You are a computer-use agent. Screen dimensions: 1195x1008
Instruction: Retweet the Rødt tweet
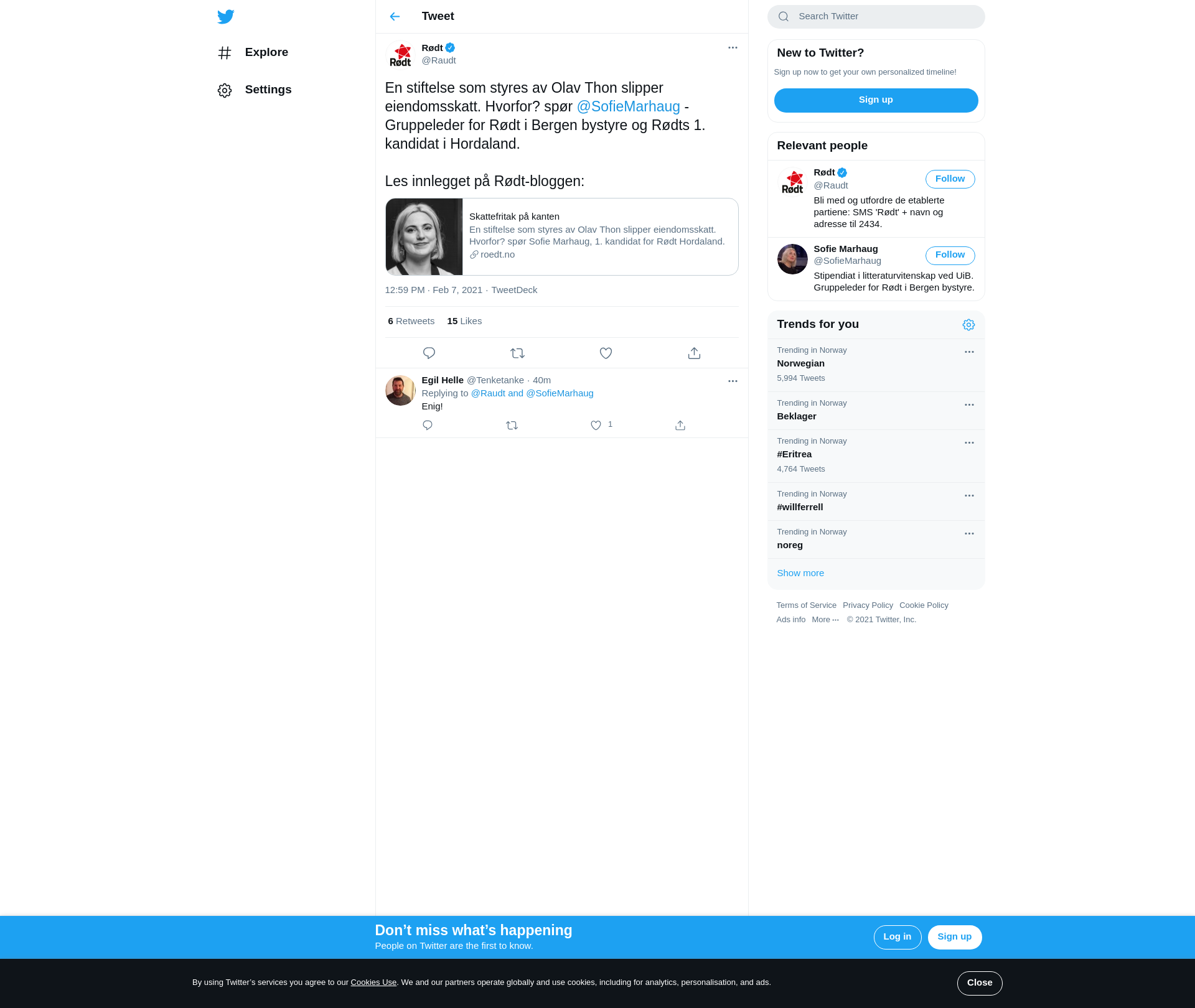pos(517,353)
